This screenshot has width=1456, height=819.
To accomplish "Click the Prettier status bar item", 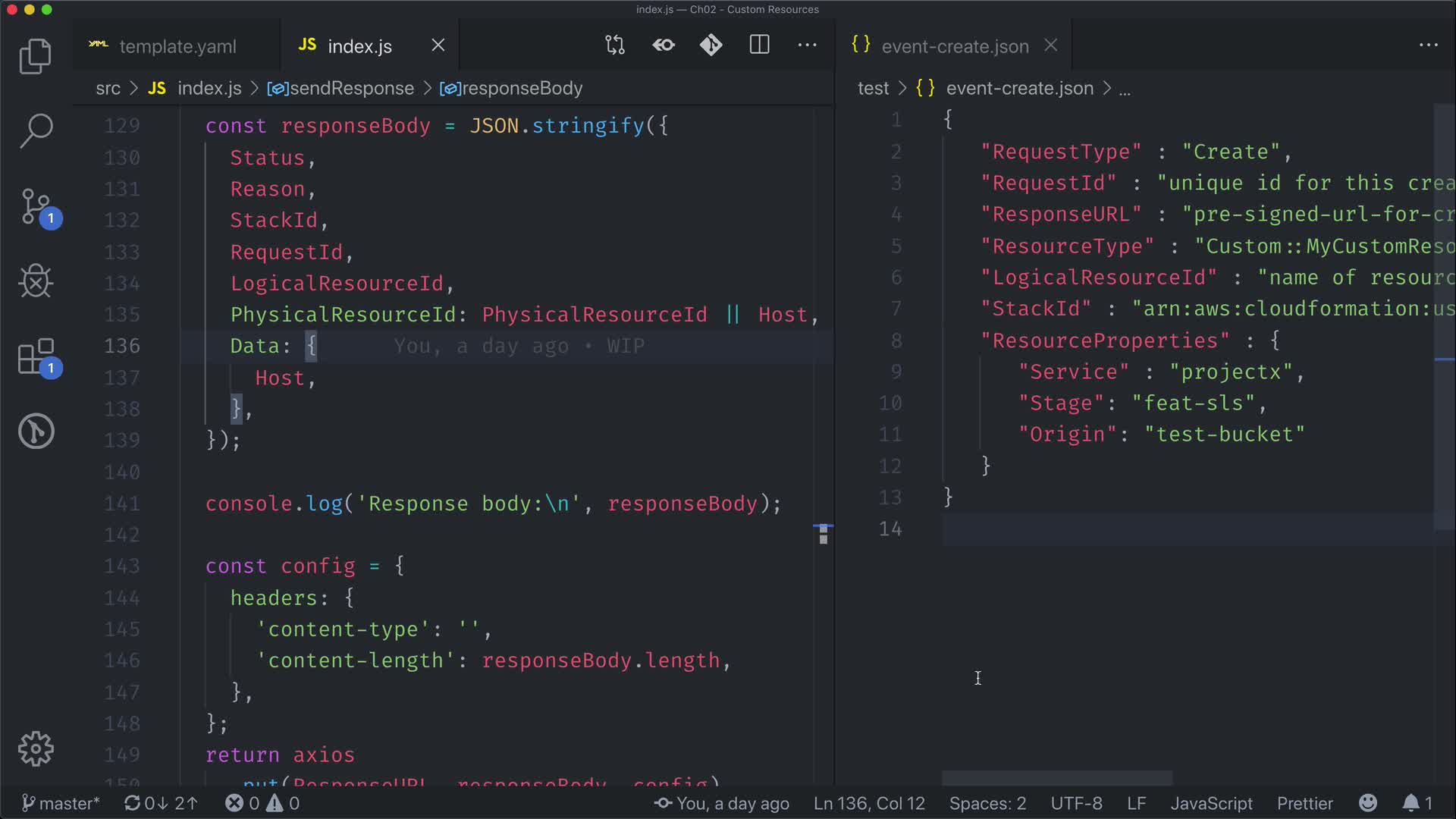I will tap(1304, 803).
